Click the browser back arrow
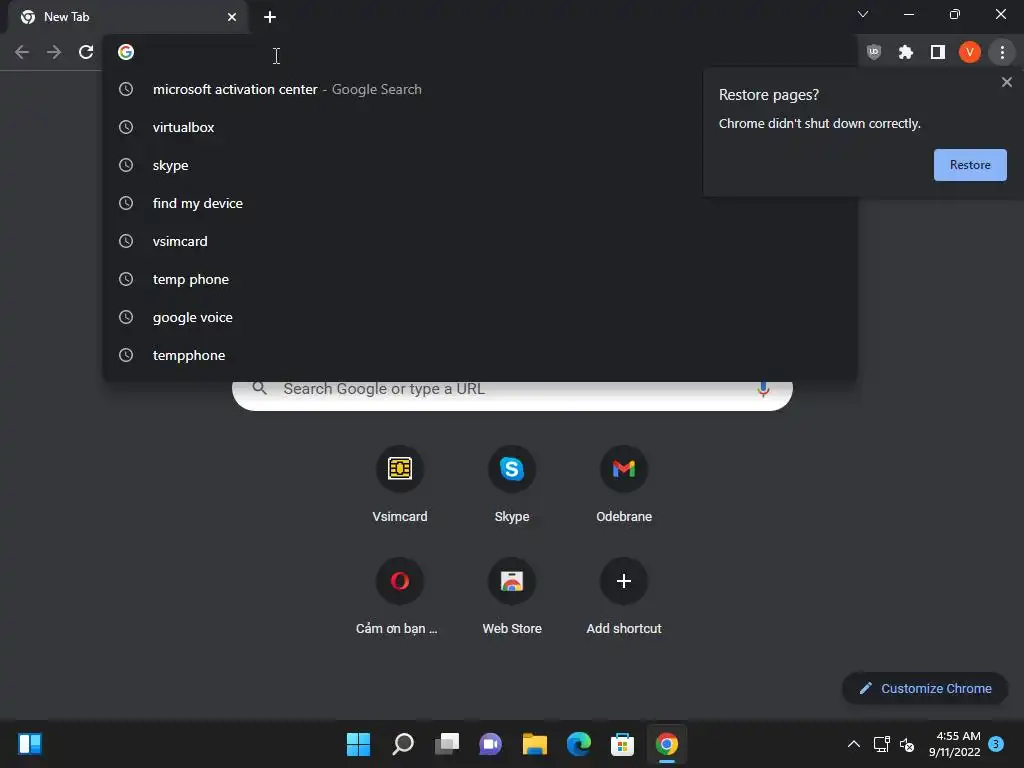Viewport: 1024px width, 768px height. [x=22, y=52]
